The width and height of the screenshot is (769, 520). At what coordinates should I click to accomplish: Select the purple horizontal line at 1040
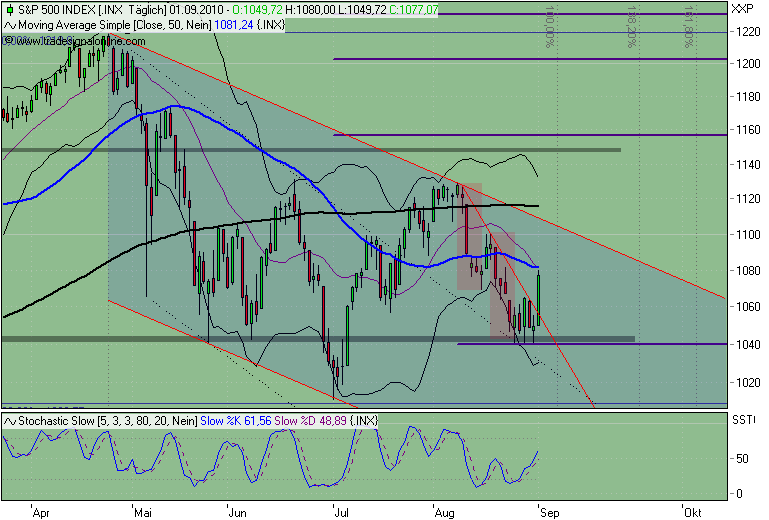click(x=592, y=344)
